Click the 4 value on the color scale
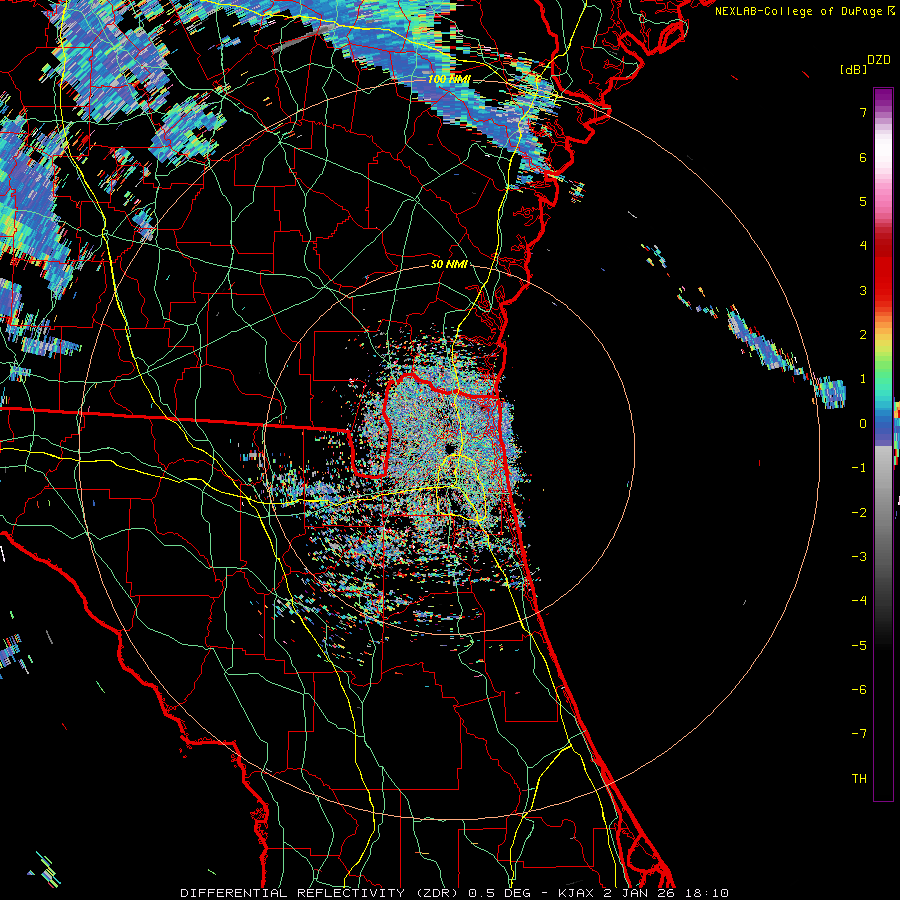This screenshot has height=900, width=900. (863, 246)
